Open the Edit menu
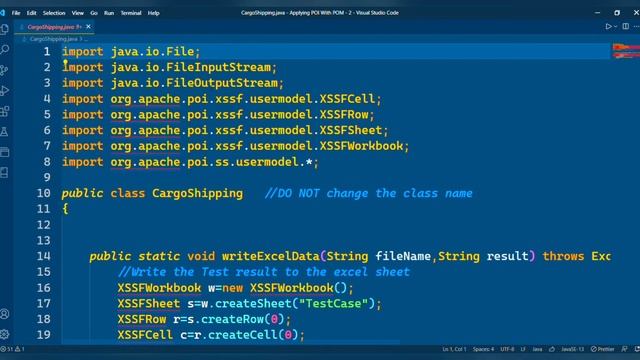 click(31, 13)
